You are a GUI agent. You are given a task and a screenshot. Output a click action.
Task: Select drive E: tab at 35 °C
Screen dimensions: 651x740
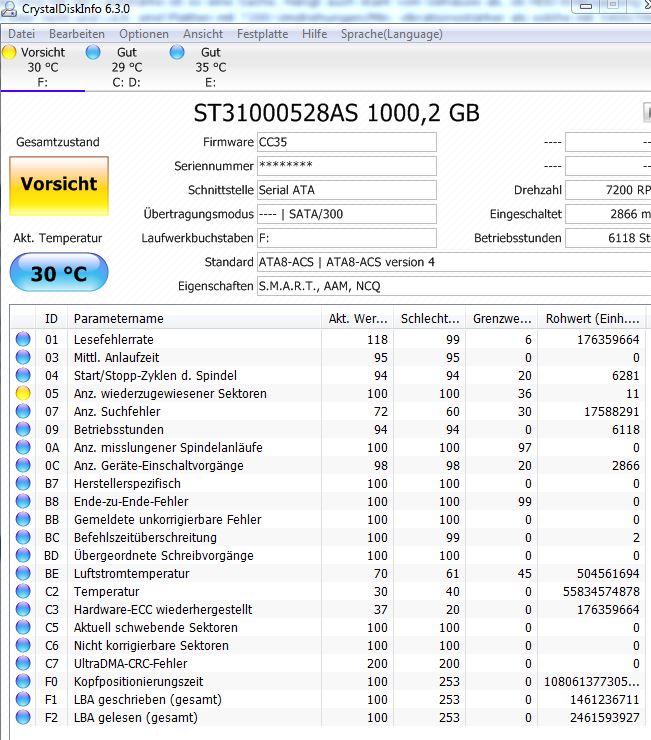[x=211, y=67]
